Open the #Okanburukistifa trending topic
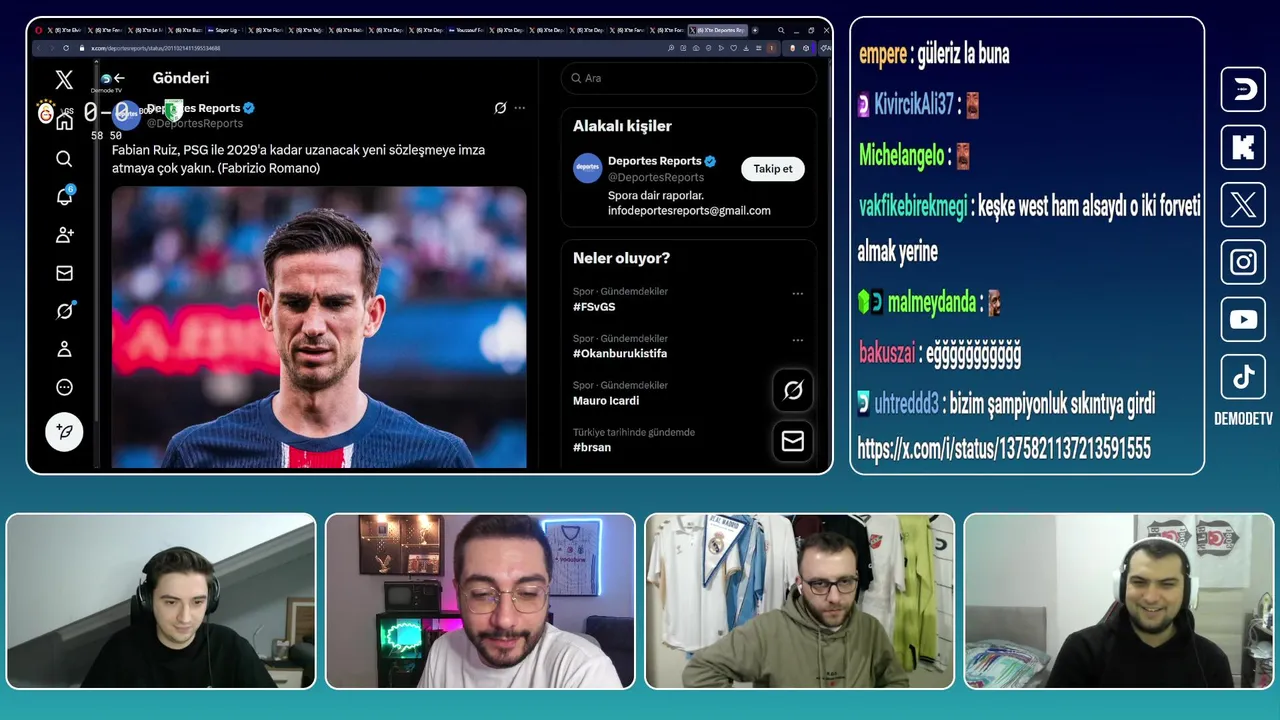The width and height of the screenshot is (1280, 720). point(620,354)
